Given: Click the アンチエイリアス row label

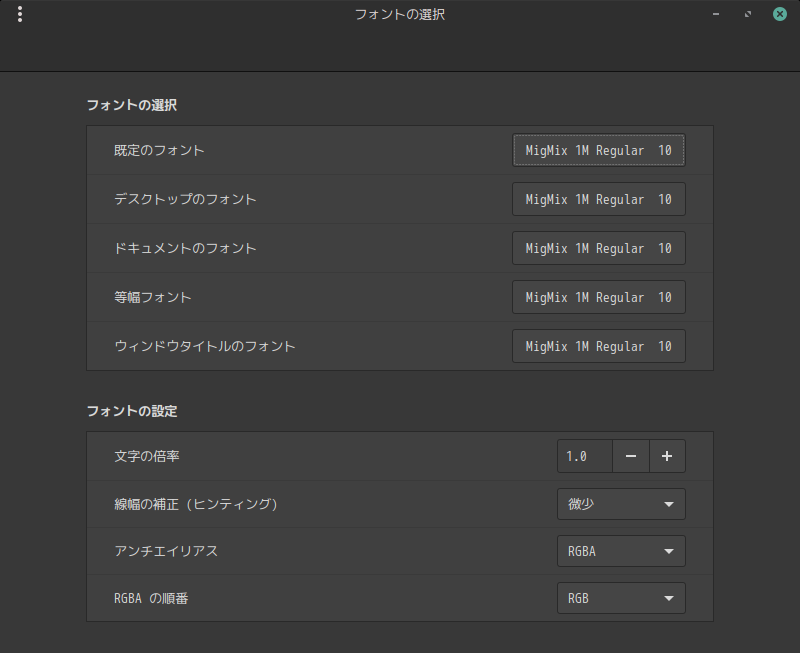Looking at the screenshot, I should pyautogui.click(x=166, y=551).
